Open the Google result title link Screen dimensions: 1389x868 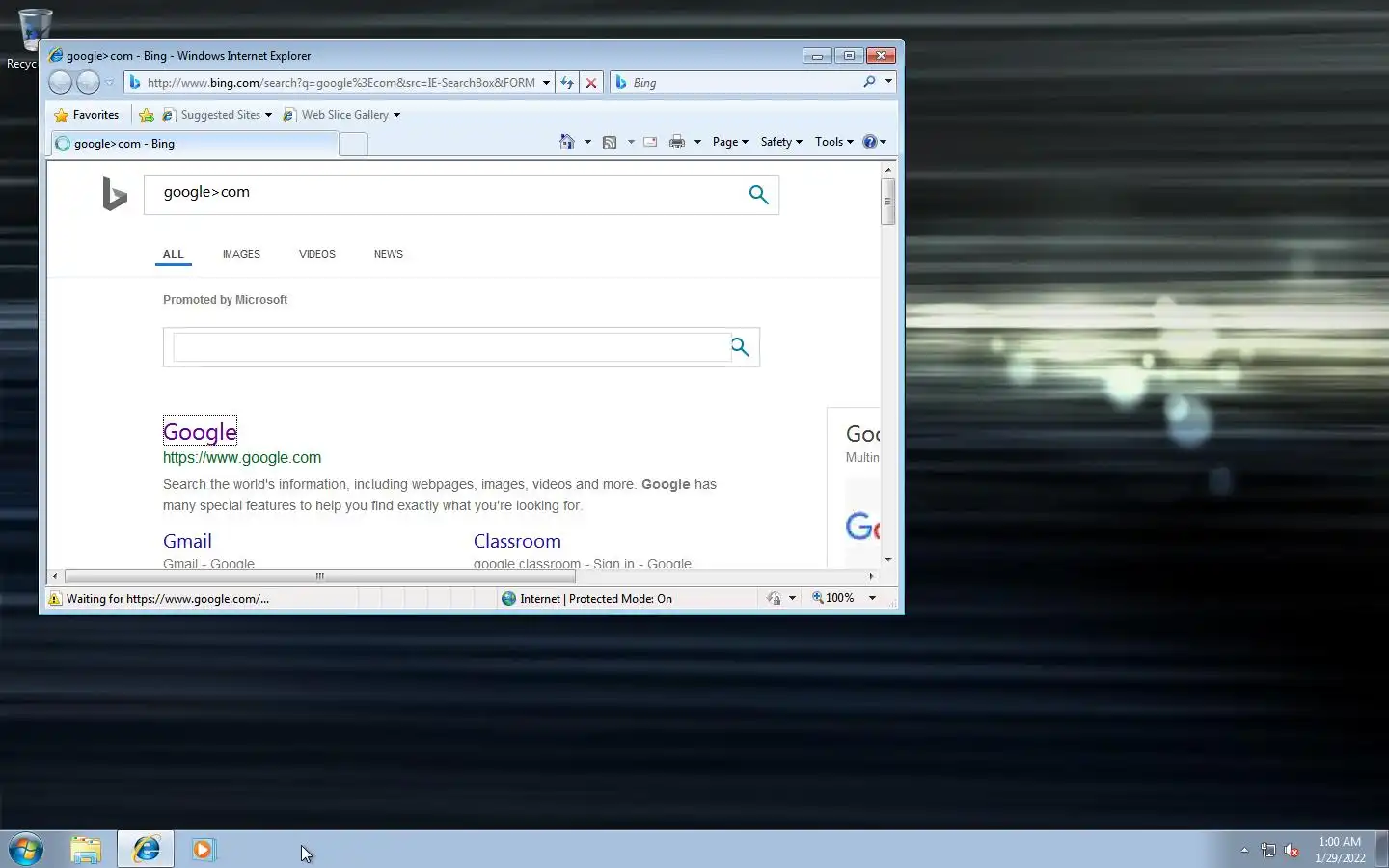point(200,432)
